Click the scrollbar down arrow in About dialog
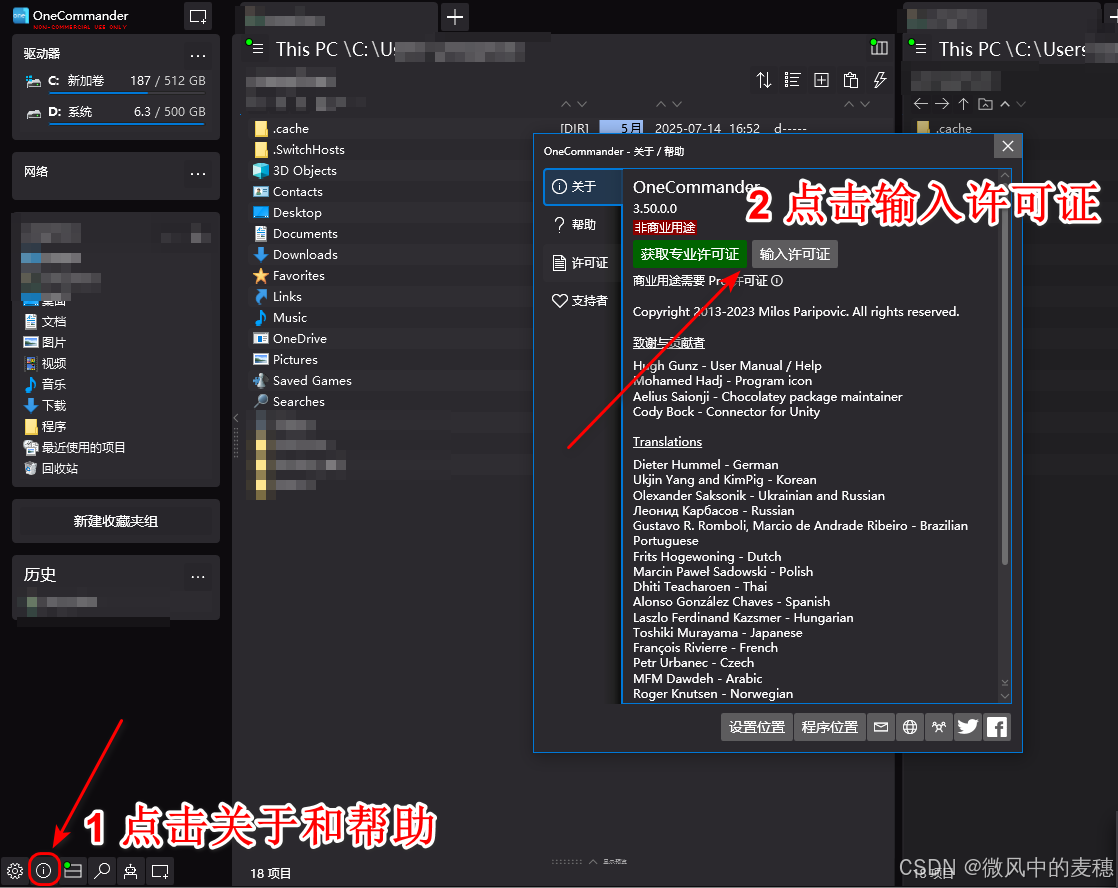The image size is (1118, 888). click(1005, 695)
